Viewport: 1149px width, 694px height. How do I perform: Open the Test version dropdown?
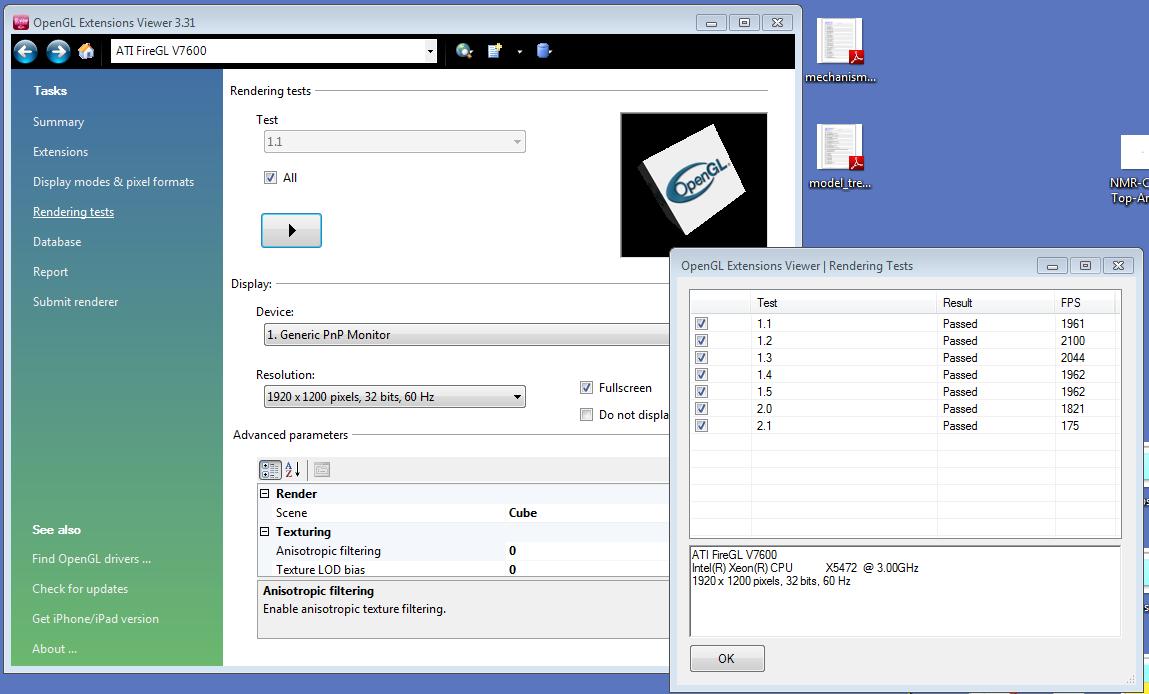[394, 141]
